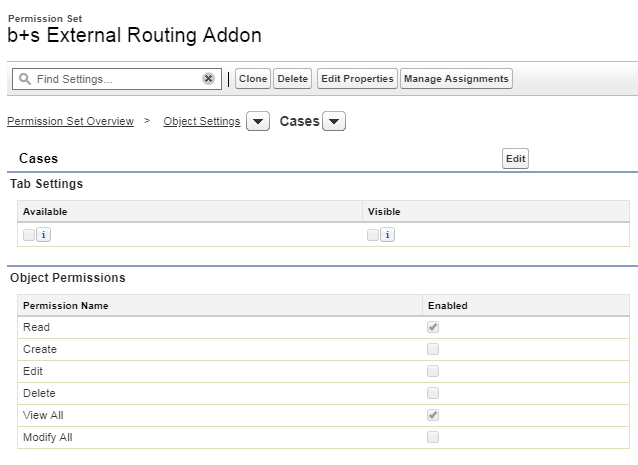638x465 pixels.
Task: Click the Clone button
Action: (253, 79)
